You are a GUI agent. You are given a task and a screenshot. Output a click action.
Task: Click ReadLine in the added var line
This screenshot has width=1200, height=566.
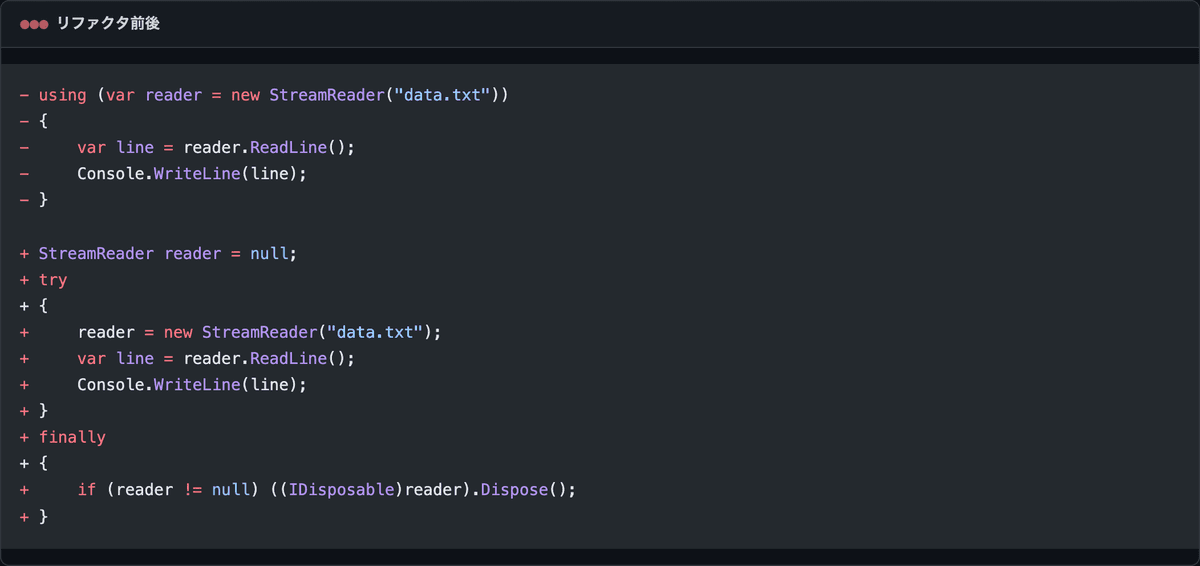click(289, 358)
